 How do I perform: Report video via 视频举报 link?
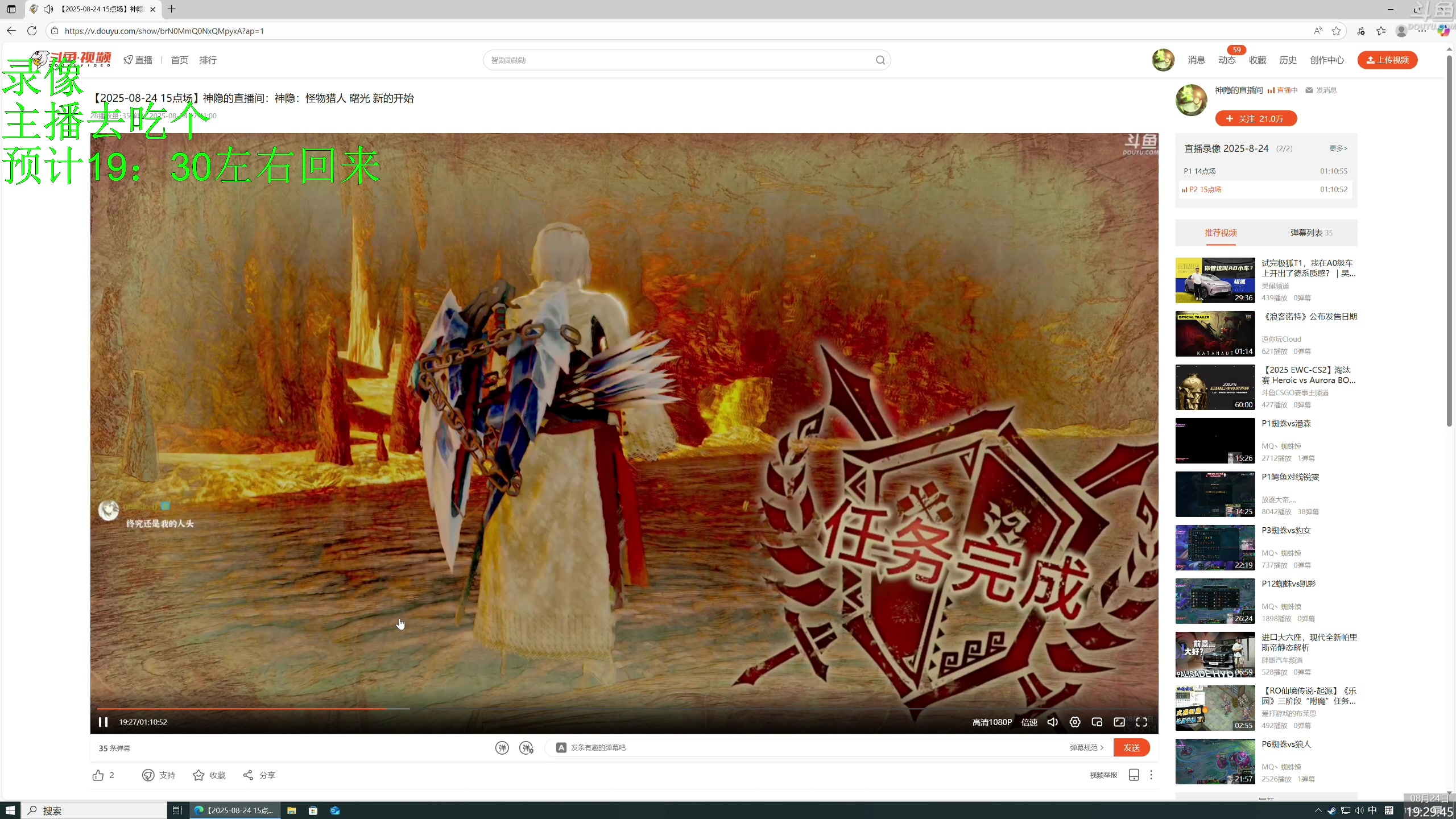1103,775
